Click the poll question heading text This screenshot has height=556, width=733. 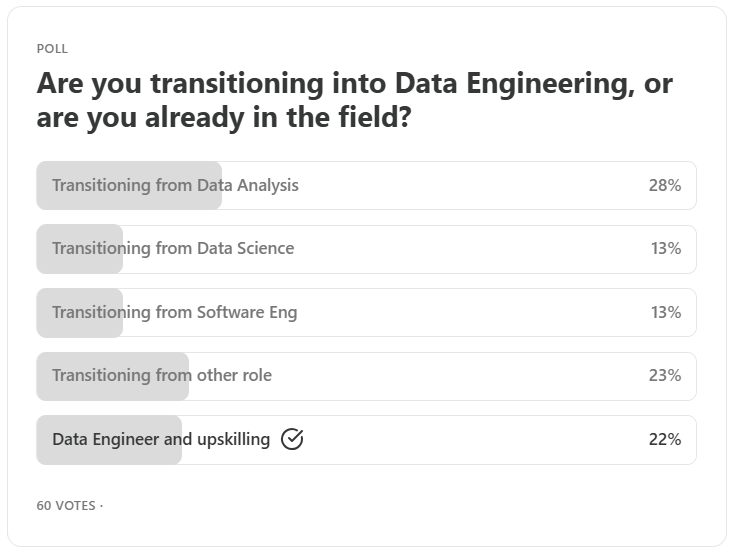click(x=354, y=100)
